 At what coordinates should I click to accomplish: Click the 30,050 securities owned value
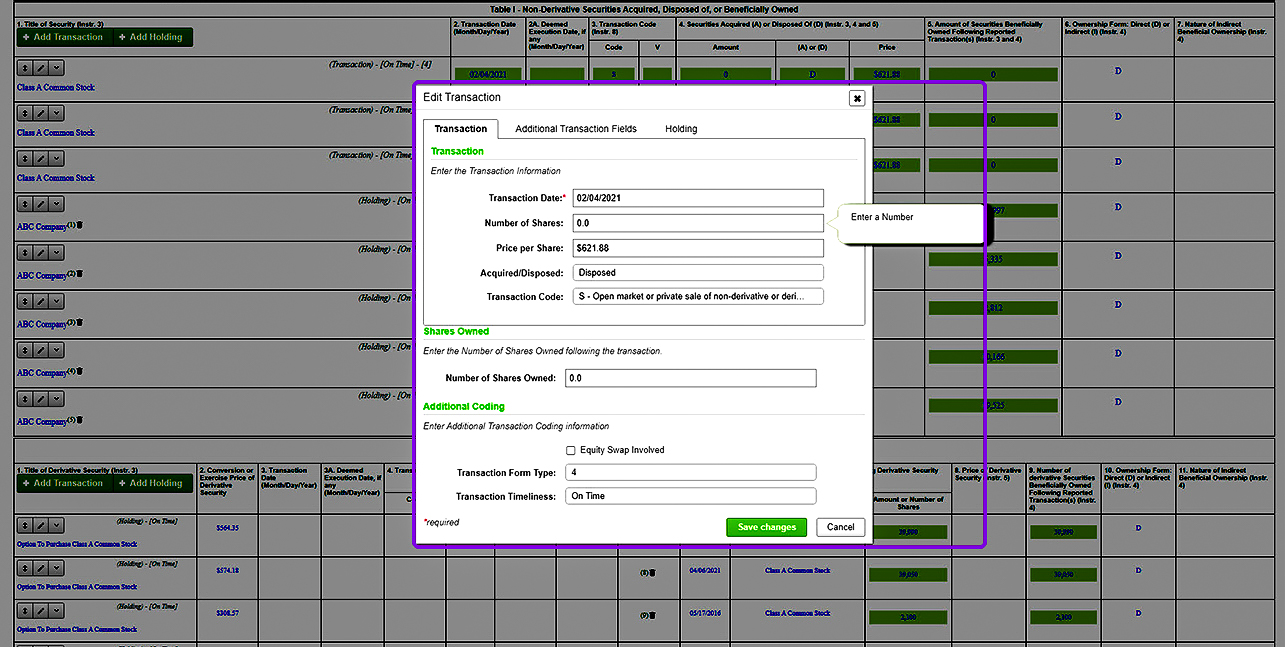tap(1062, 575)
